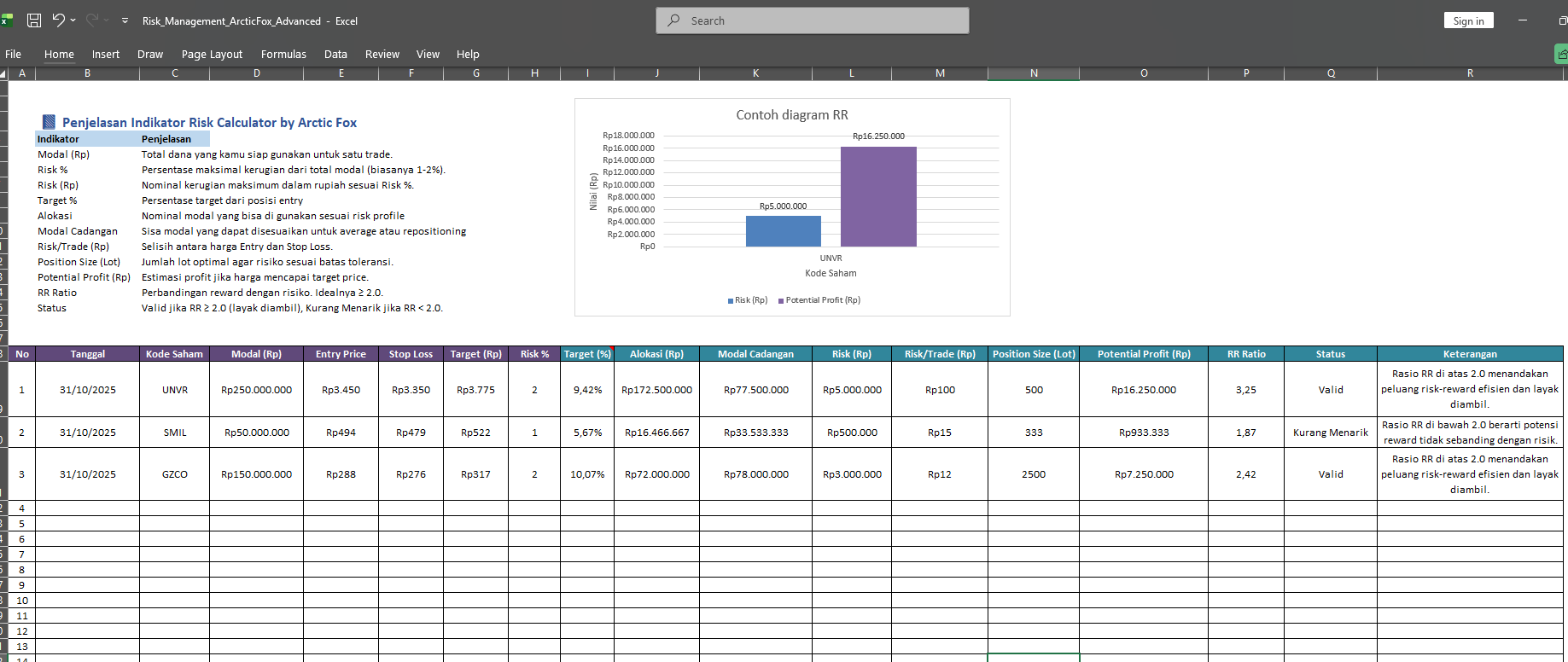The width and height of the screenshot is (1568, 662).
Task: Click the Undo arrow icon
Action: point(58,20)
